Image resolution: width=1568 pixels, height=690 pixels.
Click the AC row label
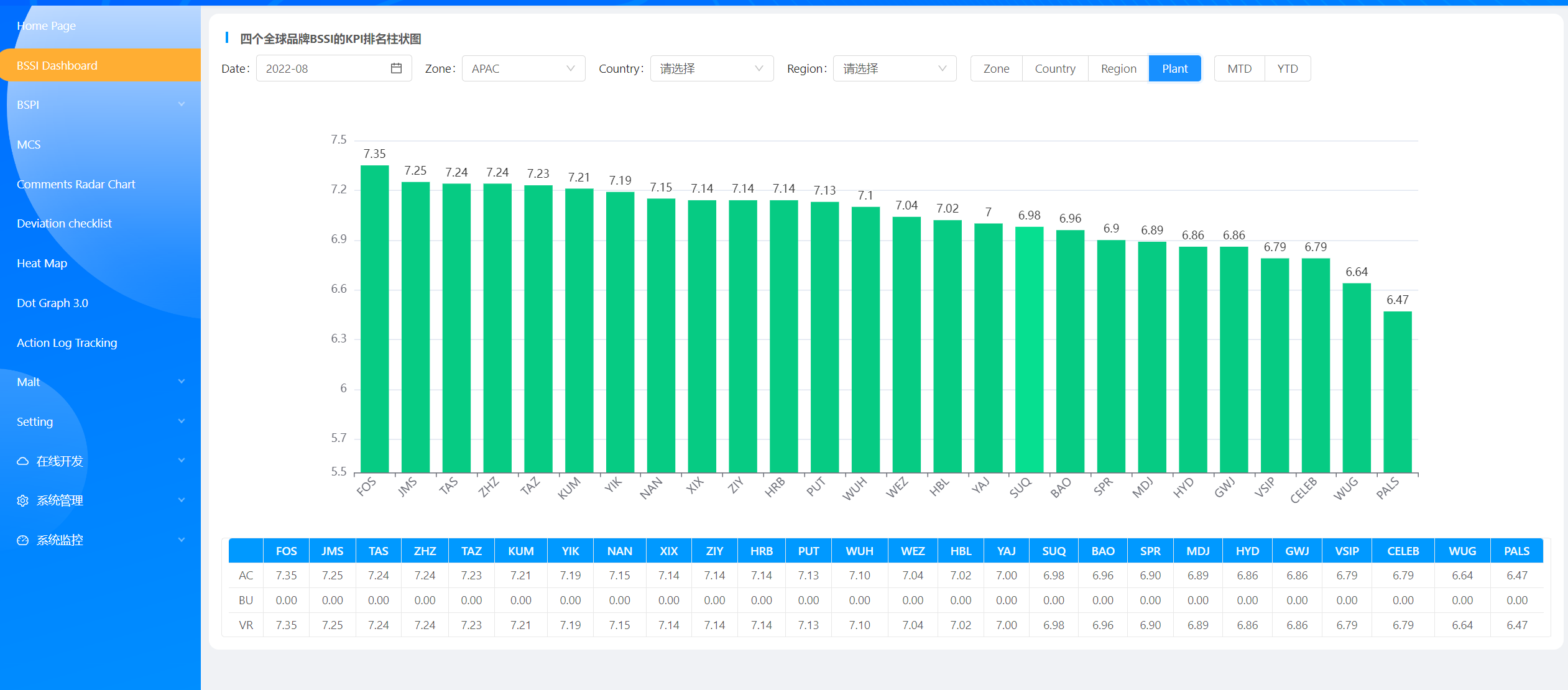pyautogui.click(x=246, y=576)
